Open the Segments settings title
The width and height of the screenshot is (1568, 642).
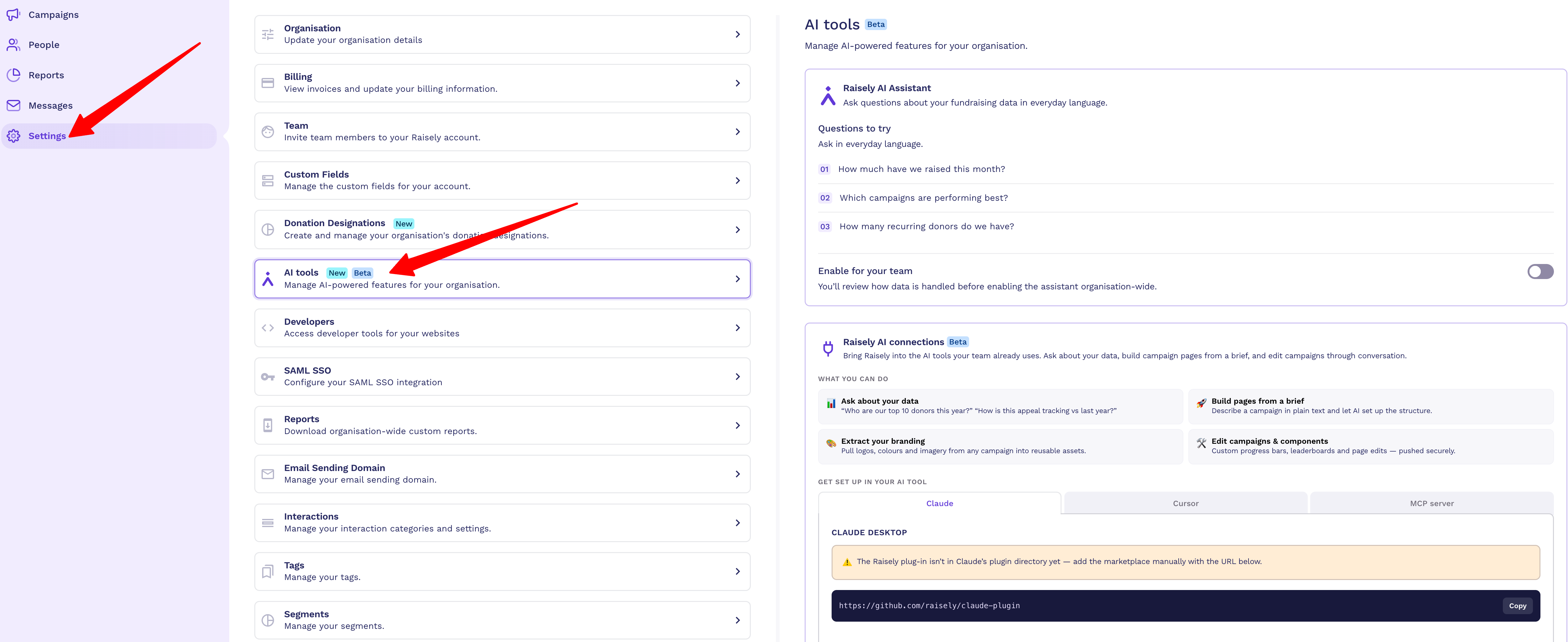click(306, 614)
